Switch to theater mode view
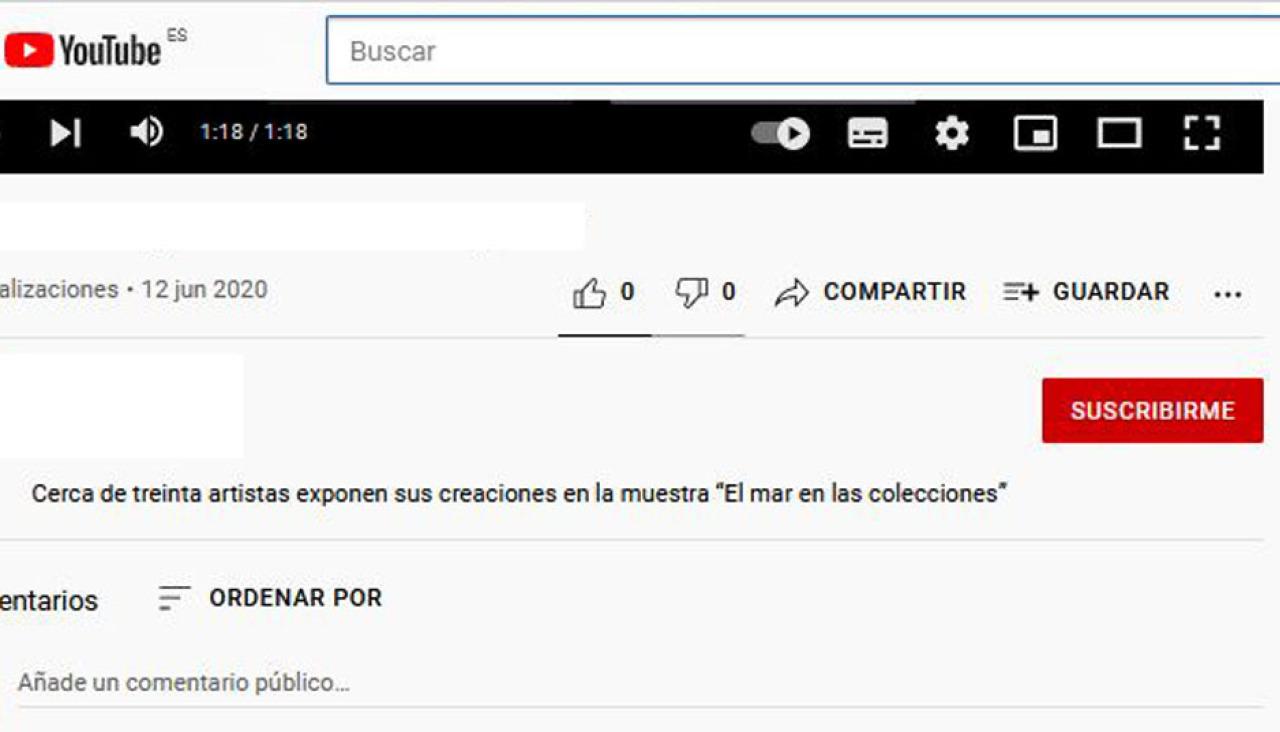1280x732 pixels. [x=1118, y=133]
